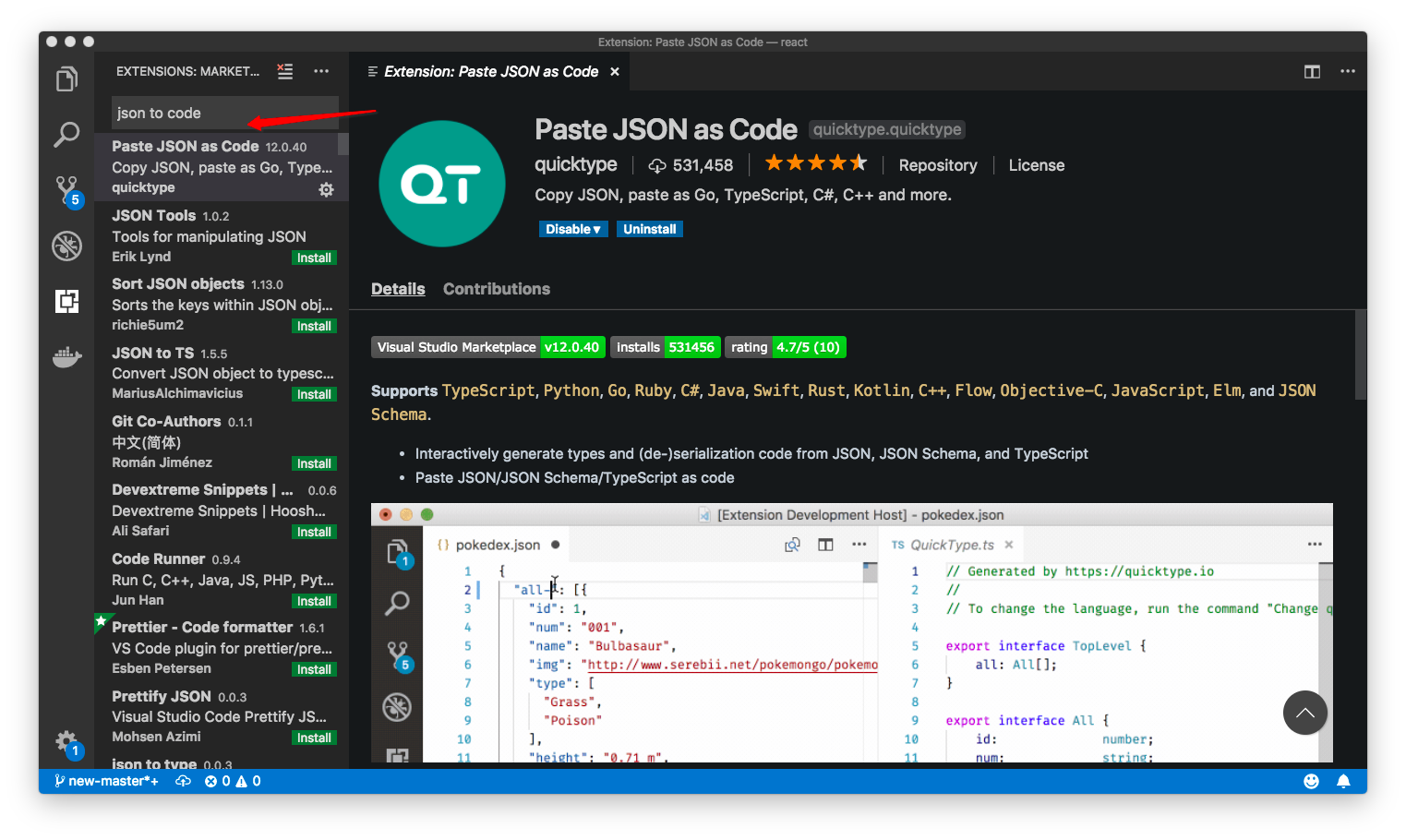The width and height of the screenshot is (1406, 840).
Task: Select the Prettify JSON list entry
Action: point(221,716)
